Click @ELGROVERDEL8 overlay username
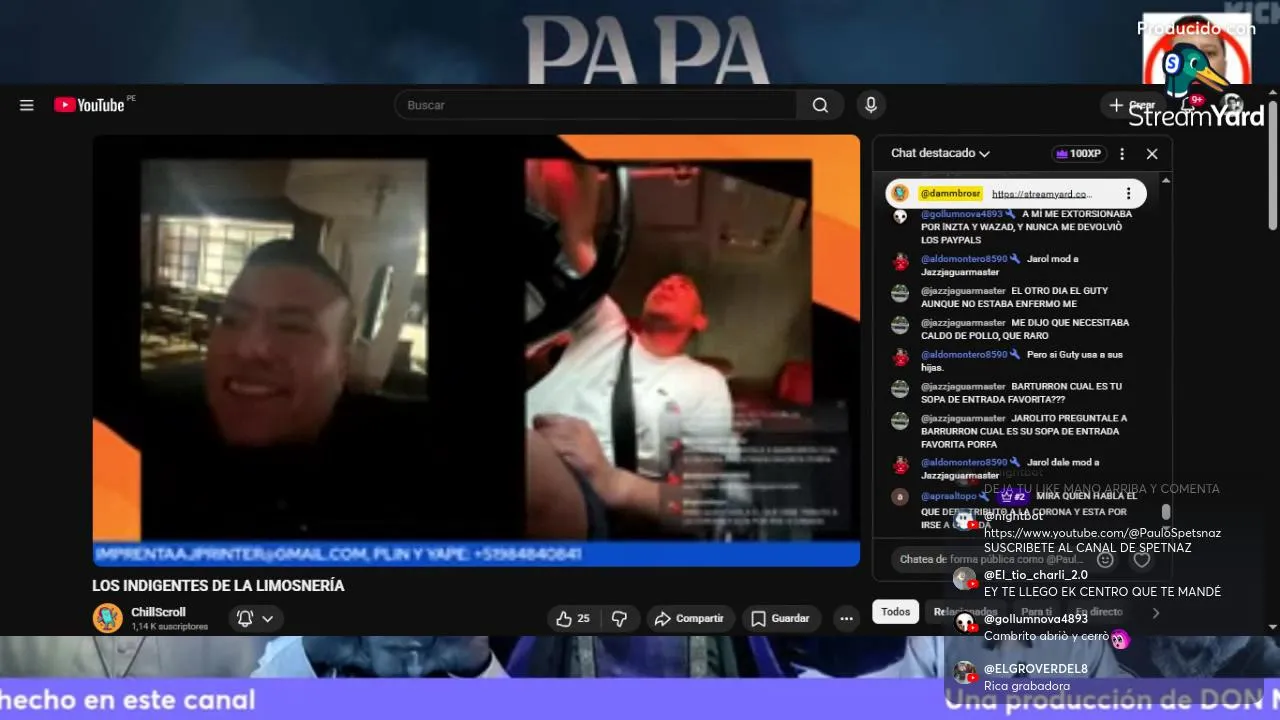The height and width of the screenshot is (720, 1280). [1035, 669]
